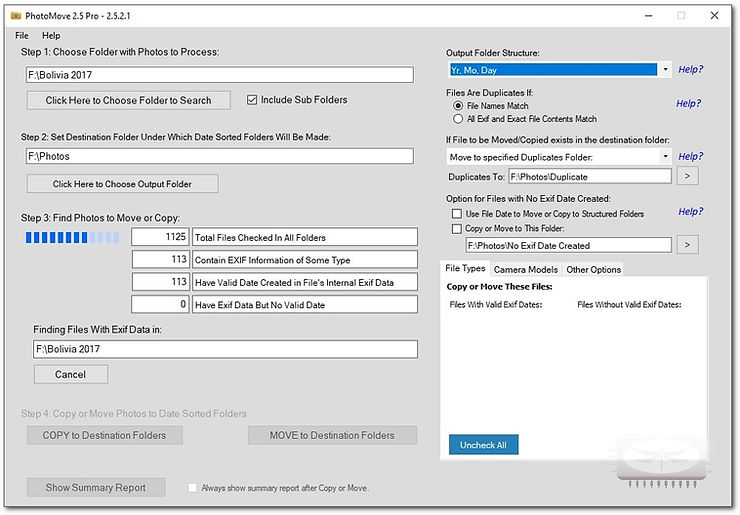Screen dimensions: 740x515
Task: Browse for Duplicates To folder with arrow button
Action: [x=688, y=176]
